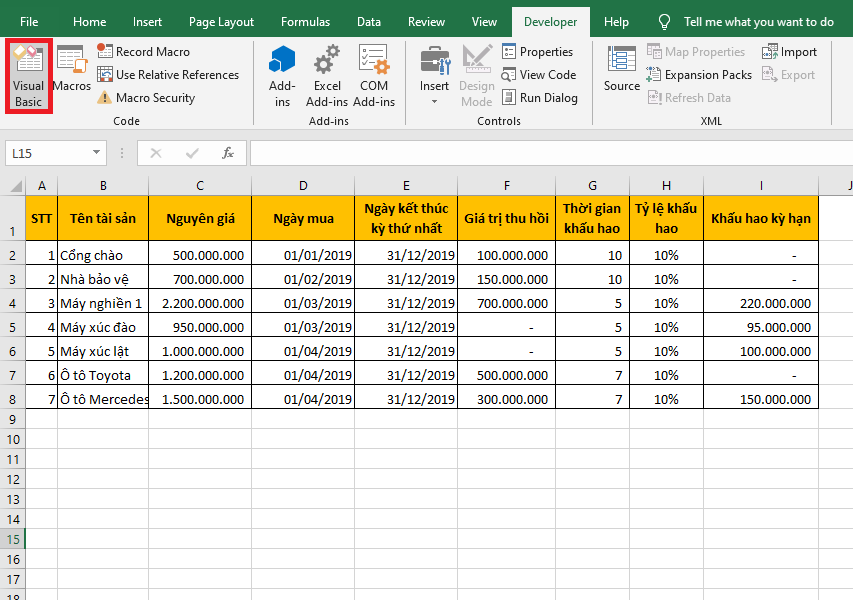This screenshot has width=853, height=600.
Task: Click View Code button
Action: pos(538,75)
